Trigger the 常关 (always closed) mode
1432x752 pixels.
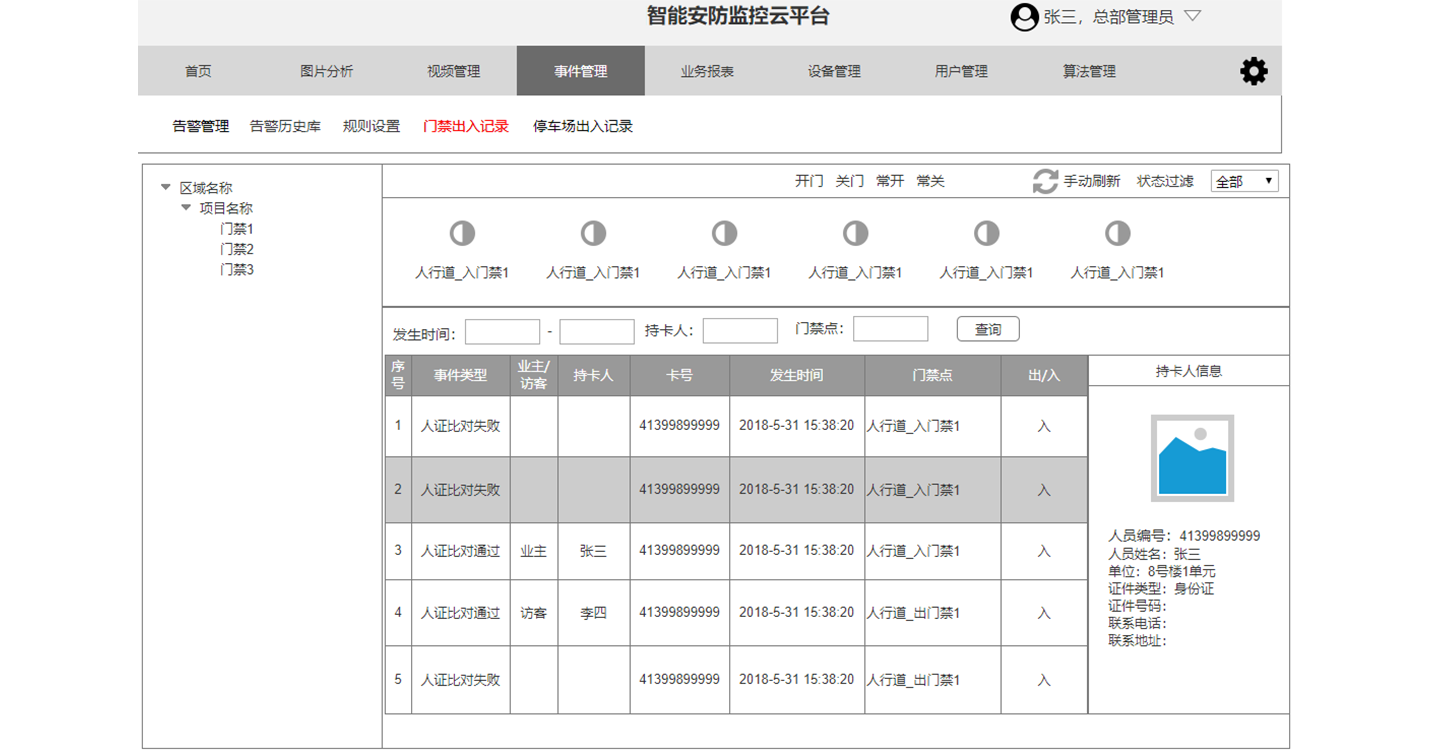click(931, 181)
